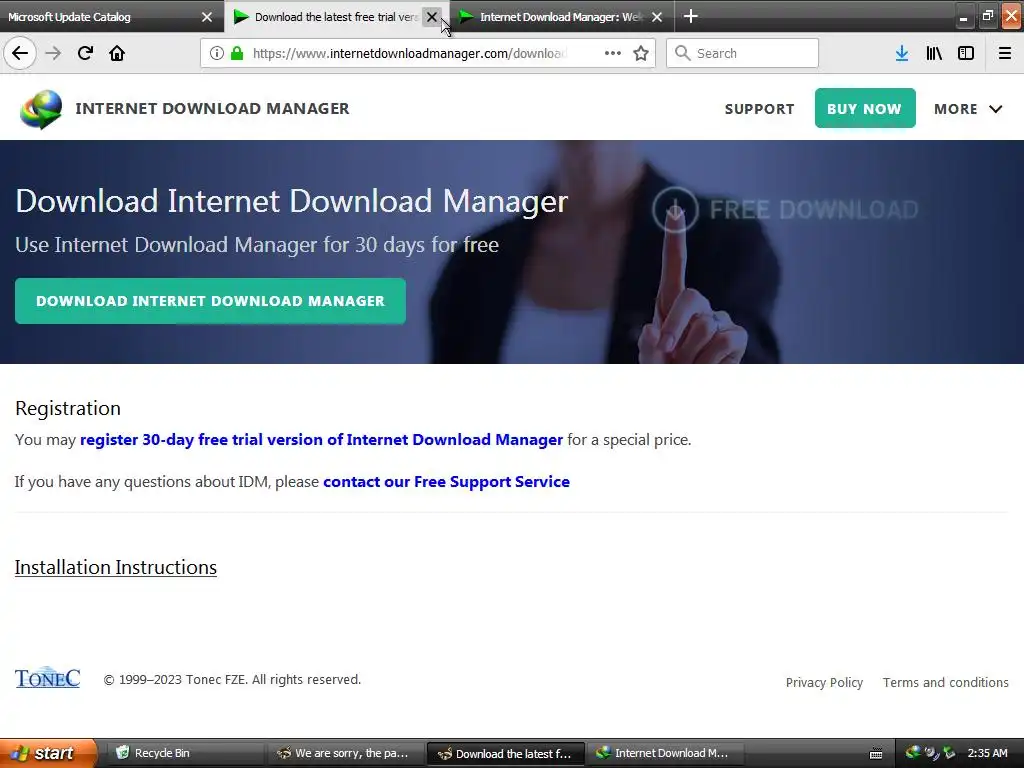
Task: Follow contact our Free Support Service link
Action: (446, 482)
